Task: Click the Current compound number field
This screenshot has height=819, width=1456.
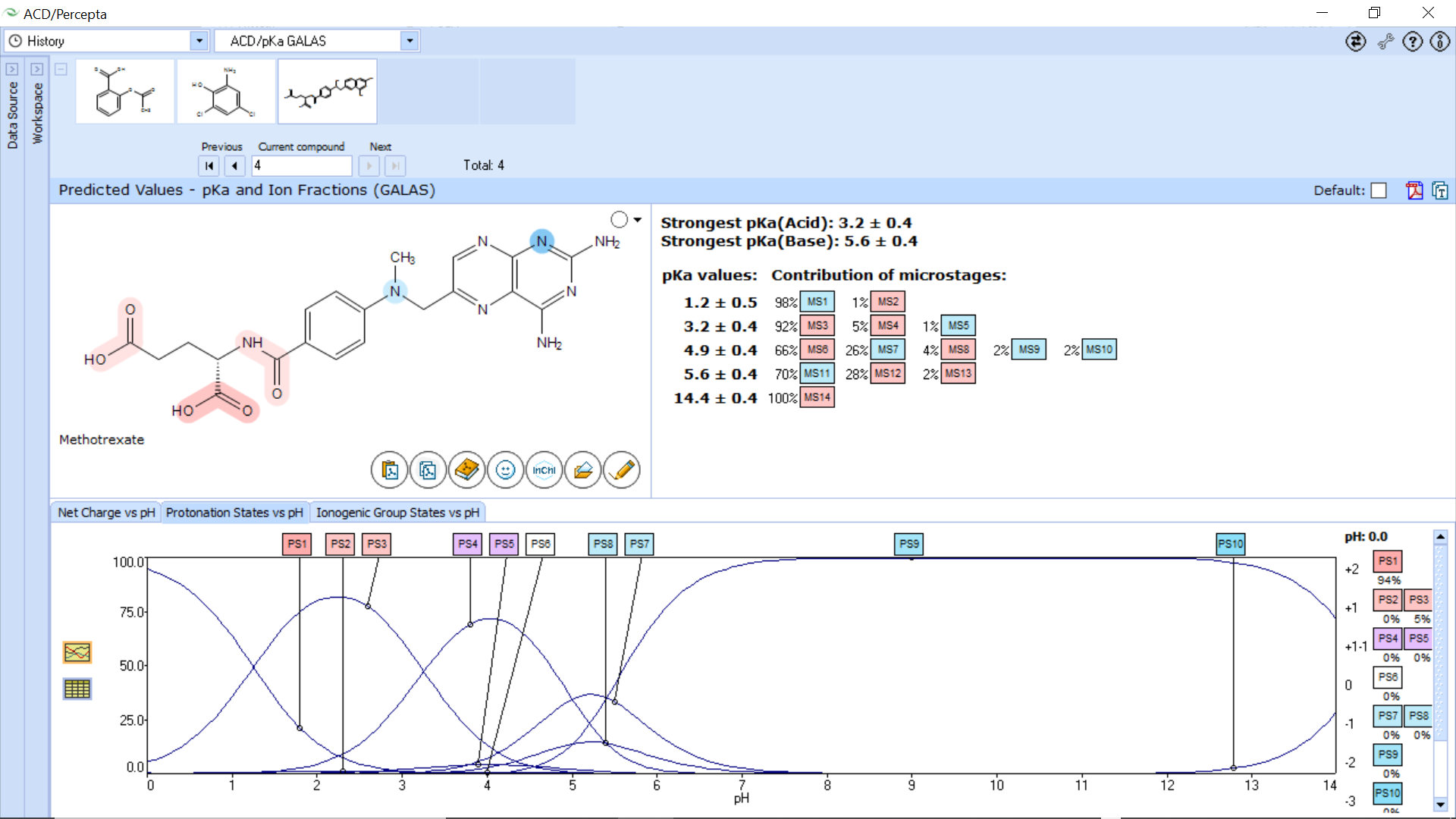Action: (302, 165)
